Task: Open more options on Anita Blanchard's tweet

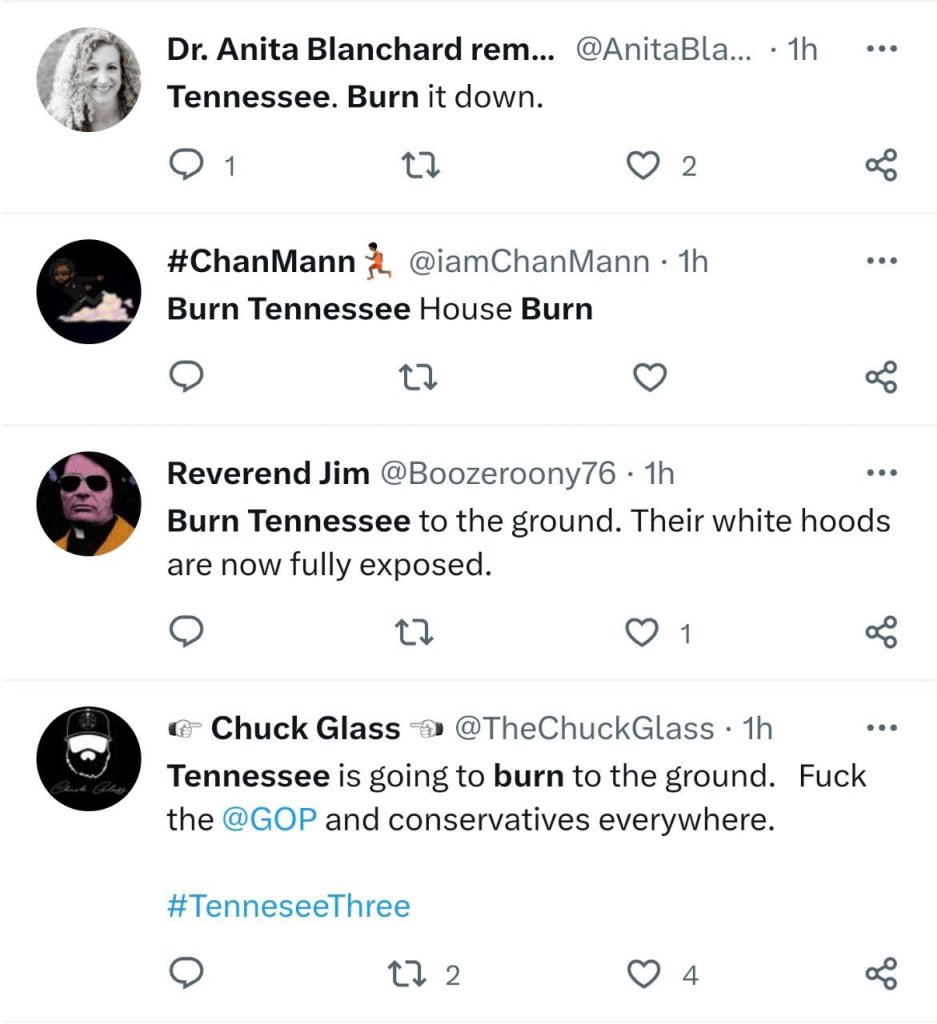Action: coord(880,49)
